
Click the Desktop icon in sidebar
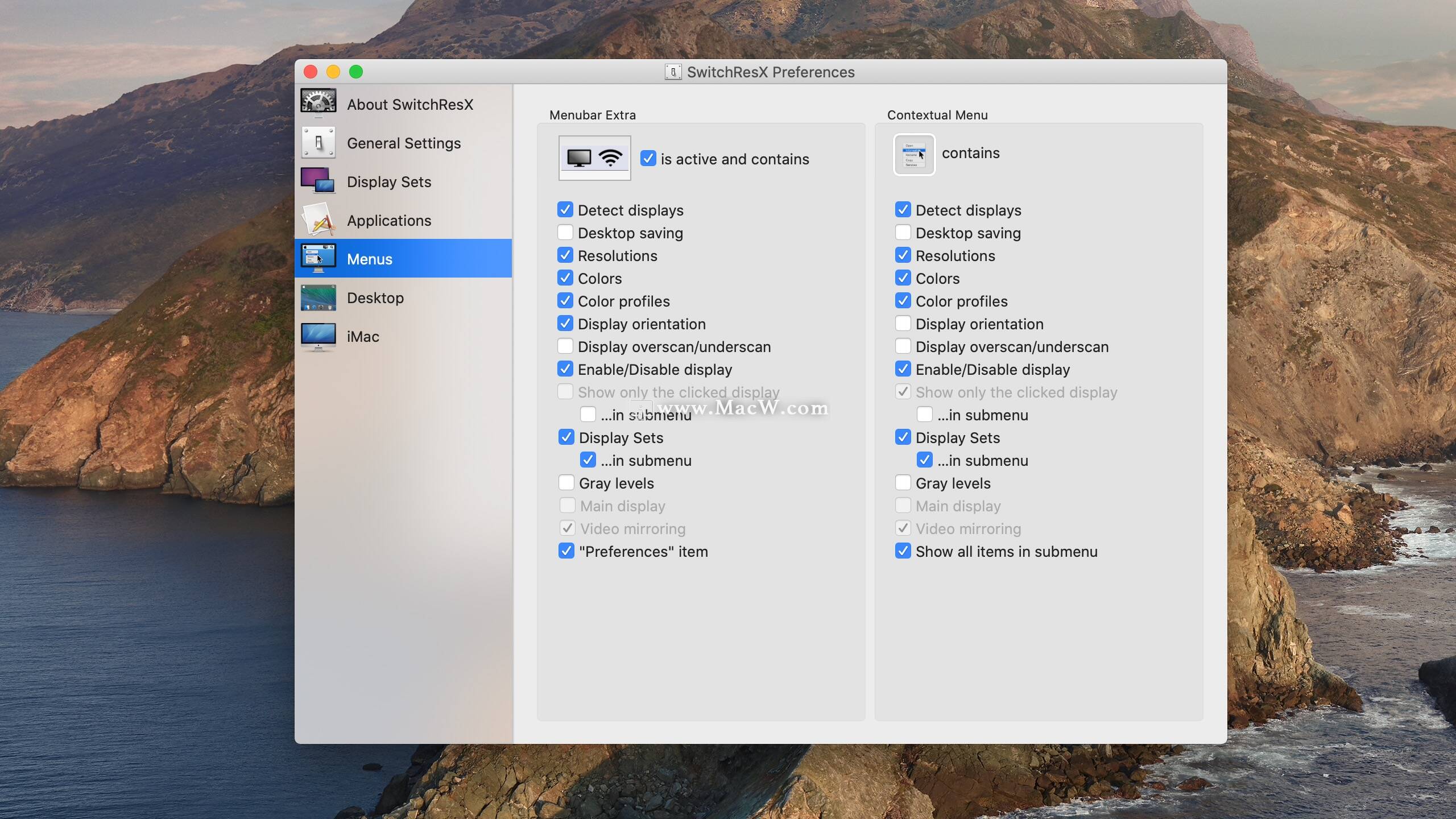click(318, 298)
